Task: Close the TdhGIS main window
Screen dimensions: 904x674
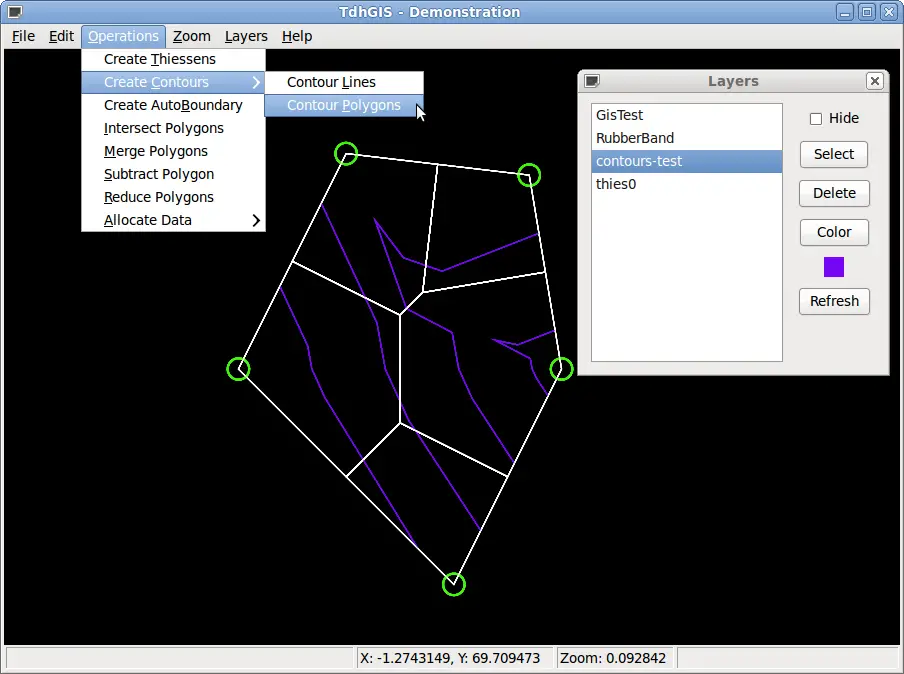Action: [x=888, y=12]
